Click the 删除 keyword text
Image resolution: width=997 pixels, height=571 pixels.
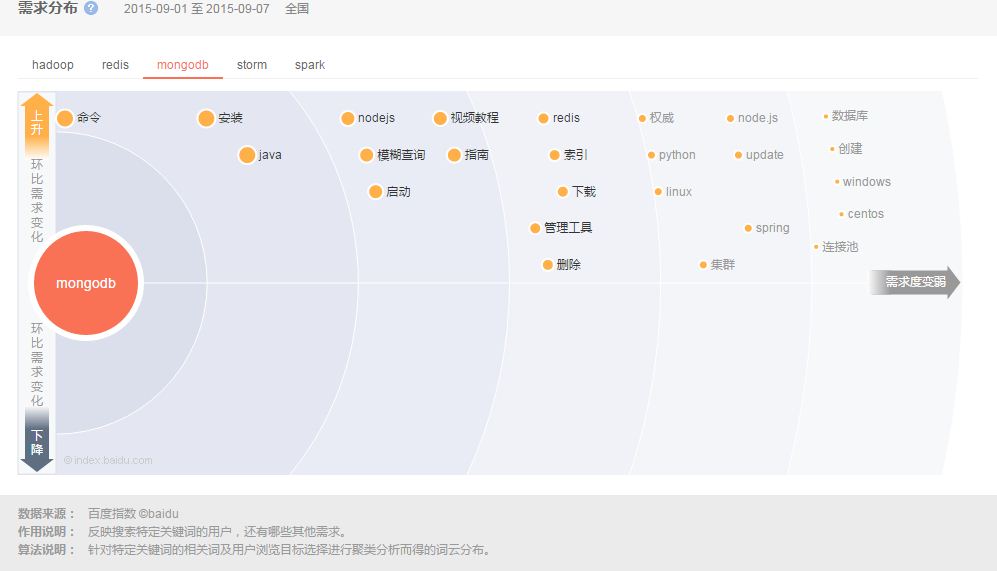coord(568,265)
